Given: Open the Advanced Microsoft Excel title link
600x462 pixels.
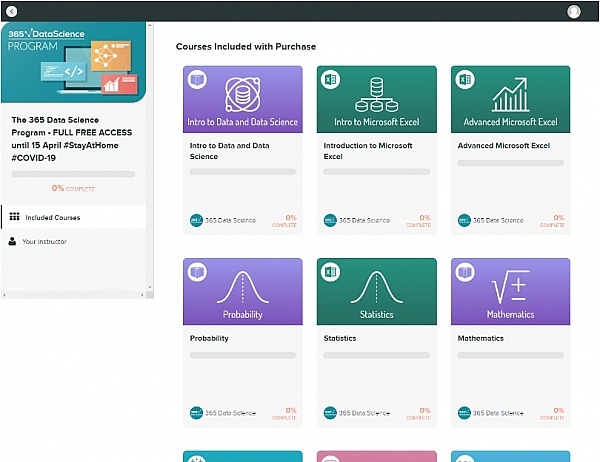Looking at the screenshot, I should pos(504,145).
